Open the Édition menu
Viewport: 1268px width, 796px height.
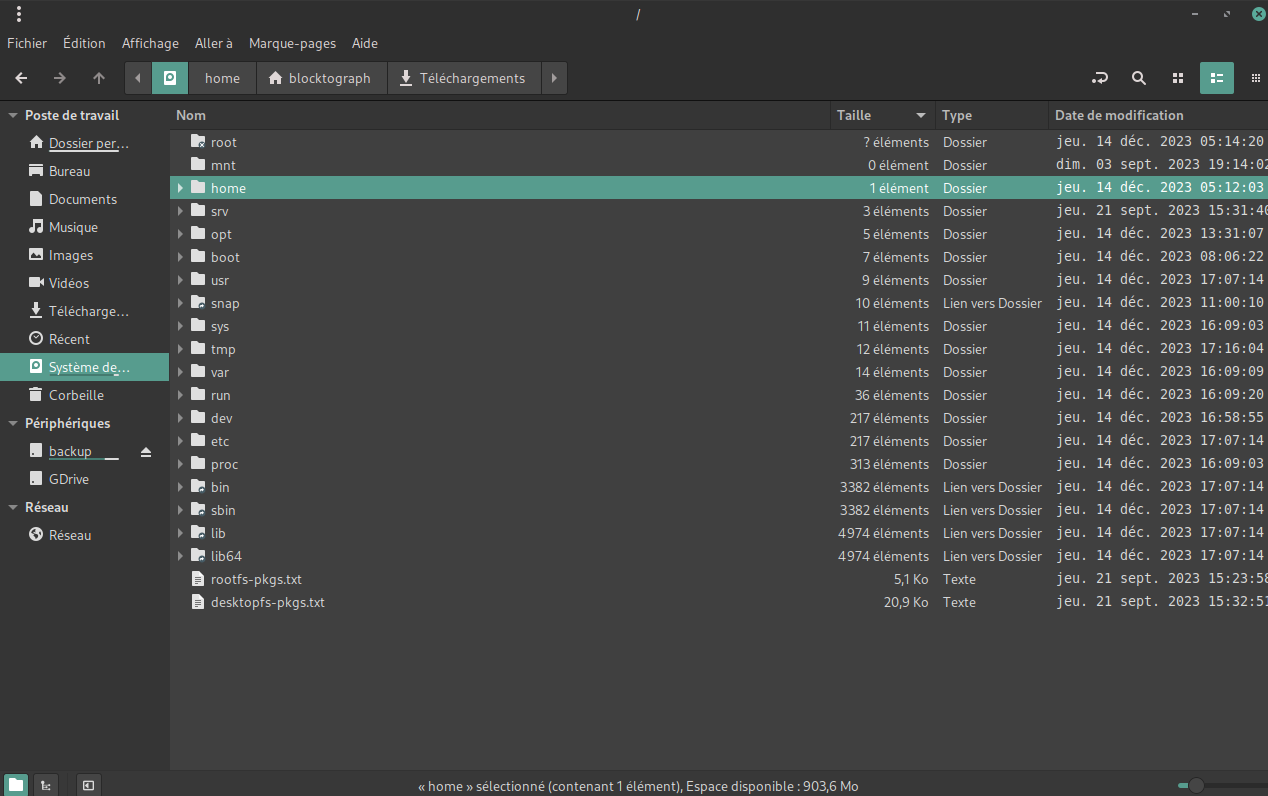click(x=84, y=43)
